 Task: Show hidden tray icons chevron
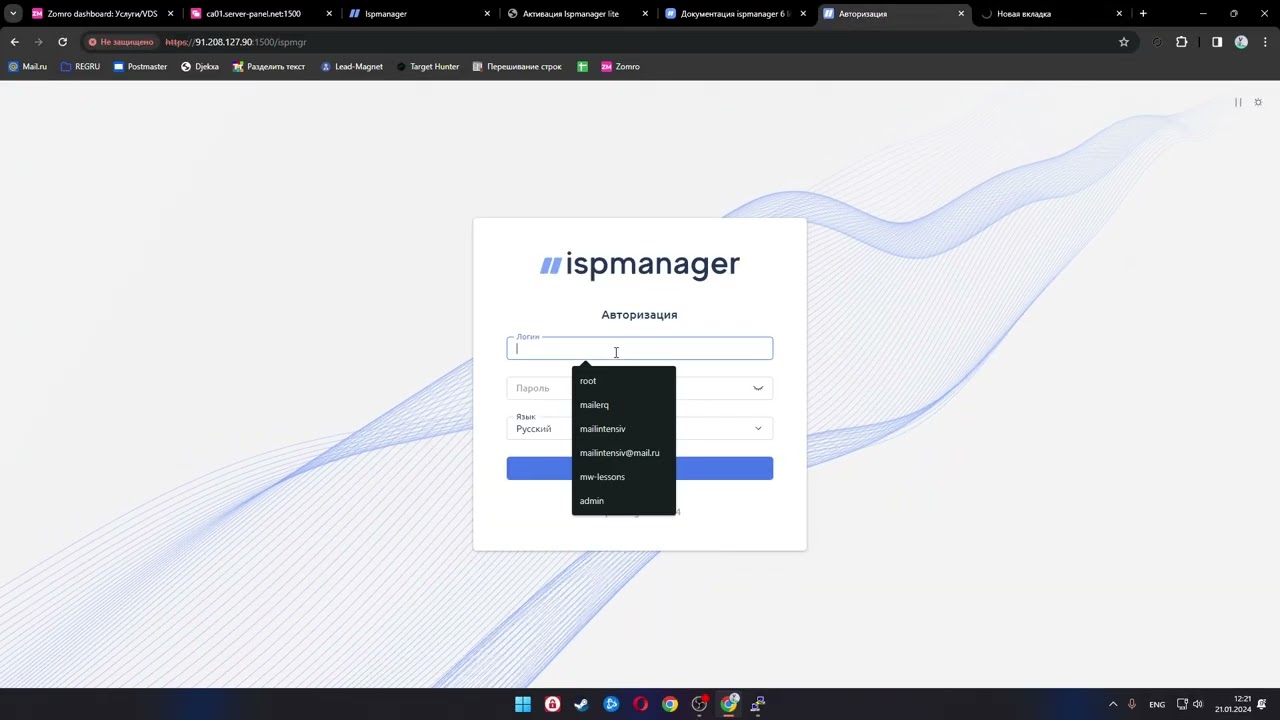pyautogui.click(x=1113, y=704)
